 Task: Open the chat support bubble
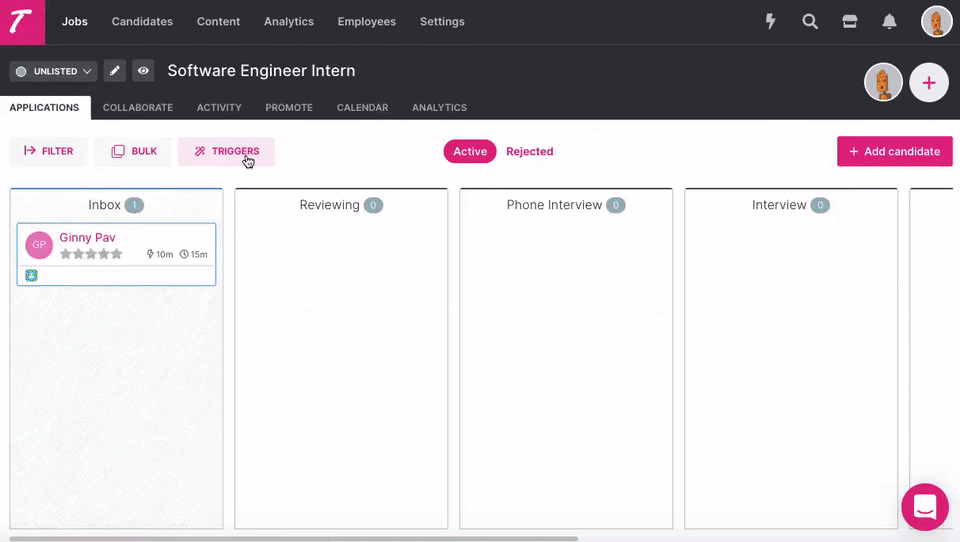click(x=924, y=507)
